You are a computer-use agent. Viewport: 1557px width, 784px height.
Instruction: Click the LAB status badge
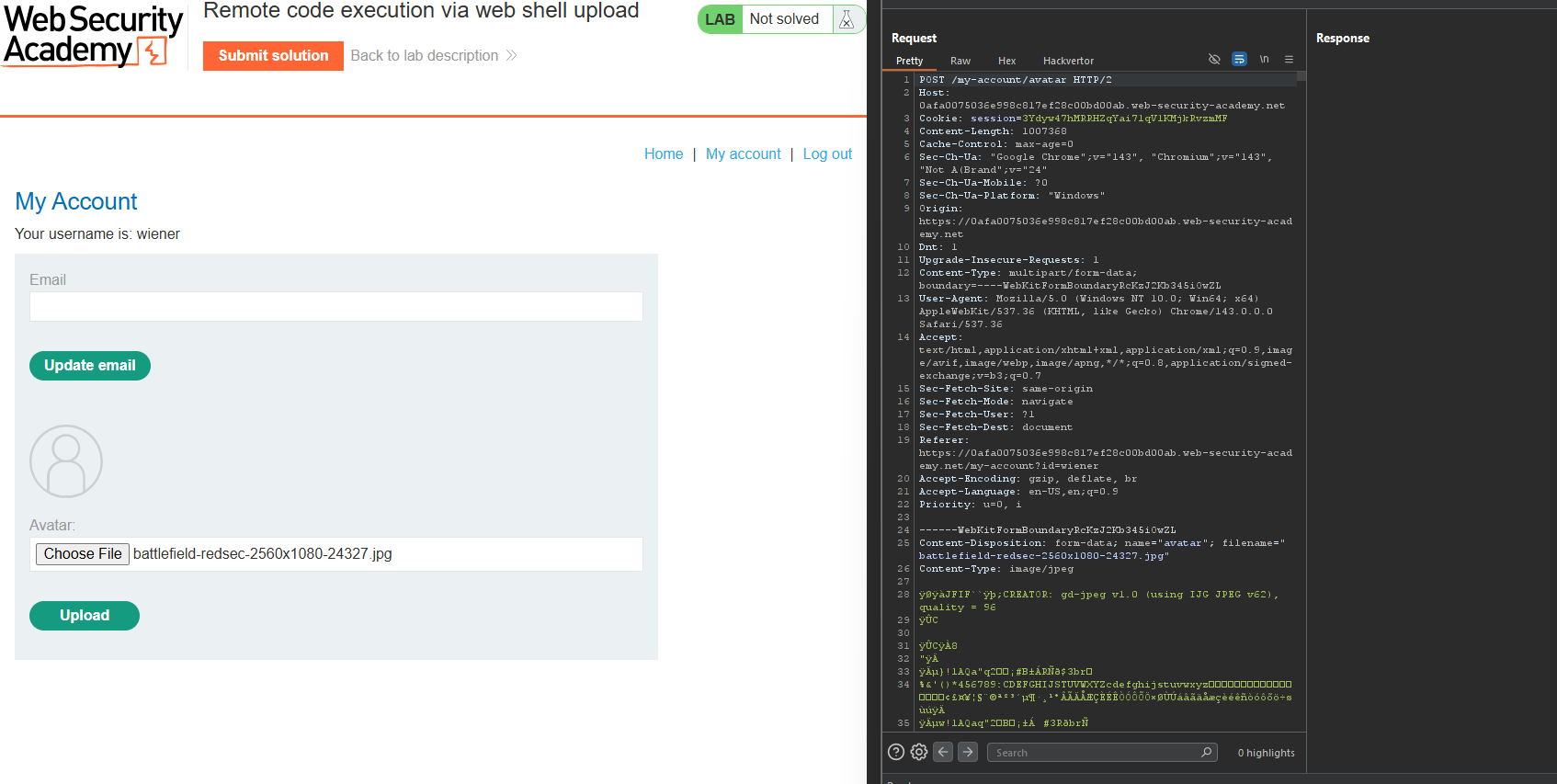(720, 19)
